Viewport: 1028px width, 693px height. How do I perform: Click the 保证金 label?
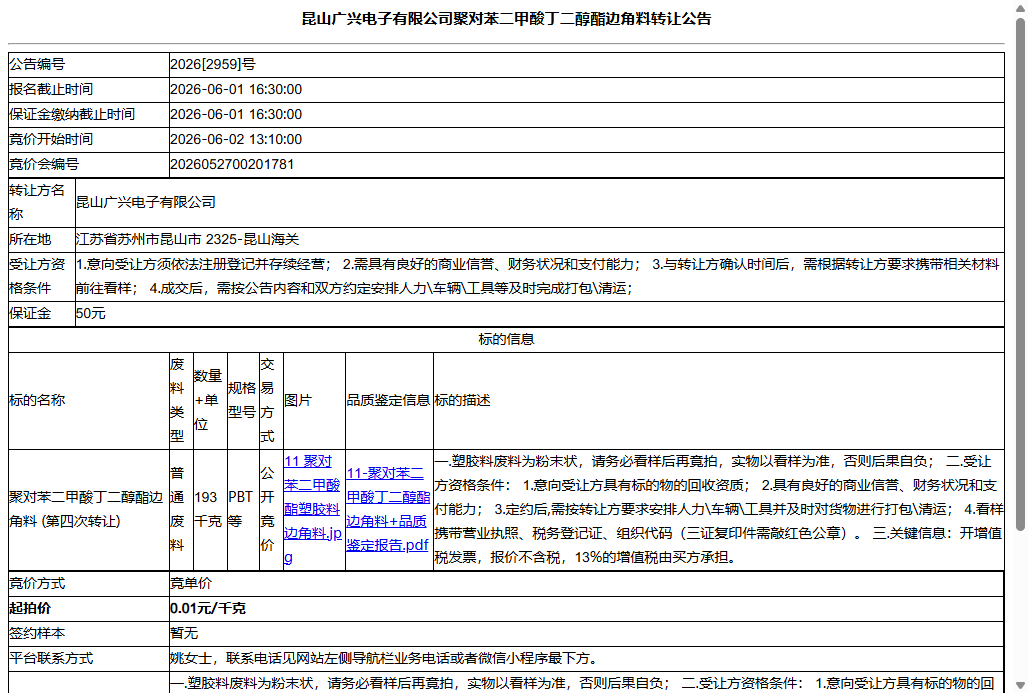point(30,314)
